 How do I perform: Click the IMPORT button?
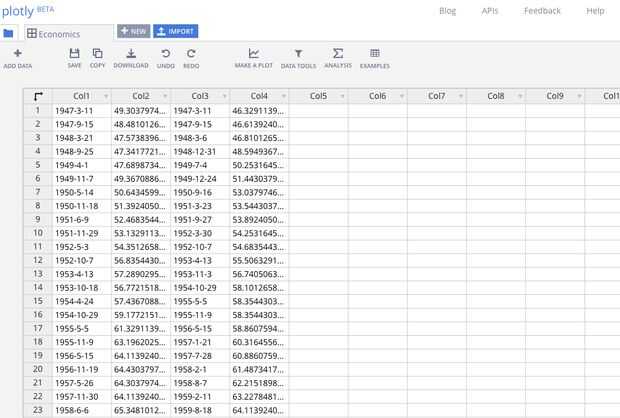tap(176, 31)
